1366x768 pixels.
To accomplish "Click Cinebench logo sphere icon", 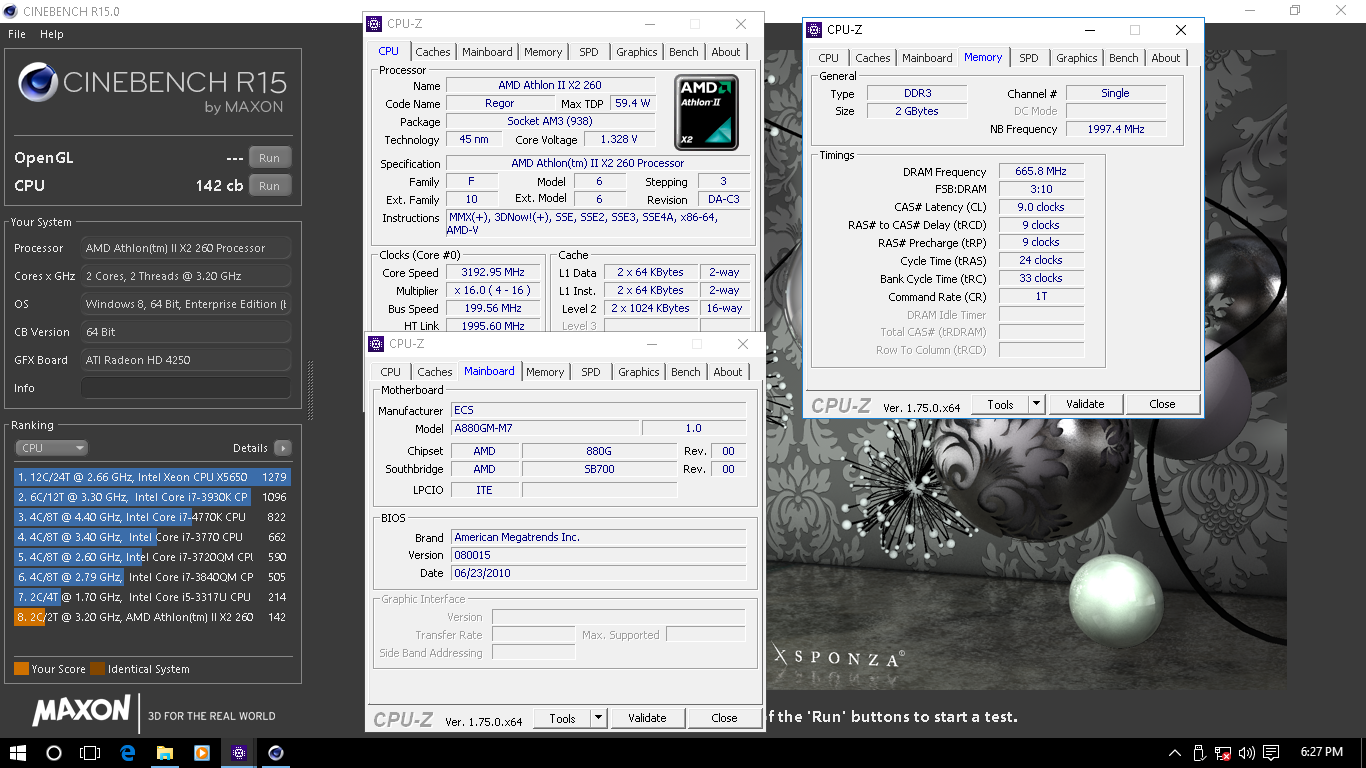I will [x=37, y=82].
